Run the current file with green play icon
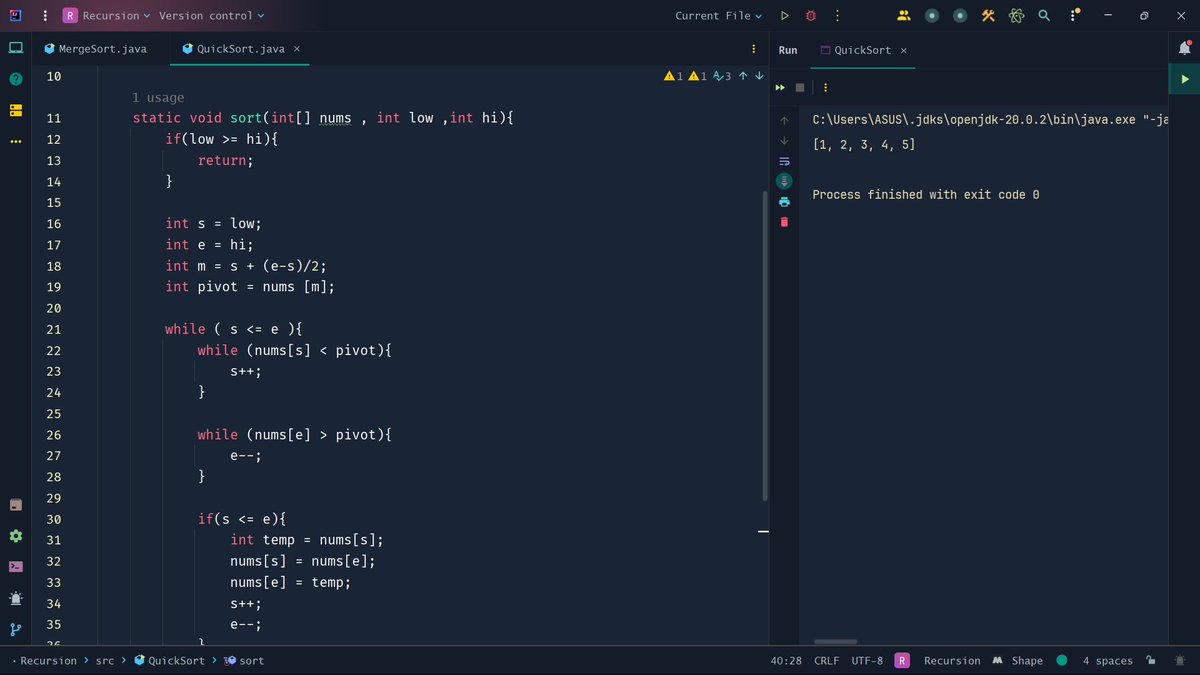Viewport: 1200px width, 675px height. pyautogui.click(x=785, y=15)
